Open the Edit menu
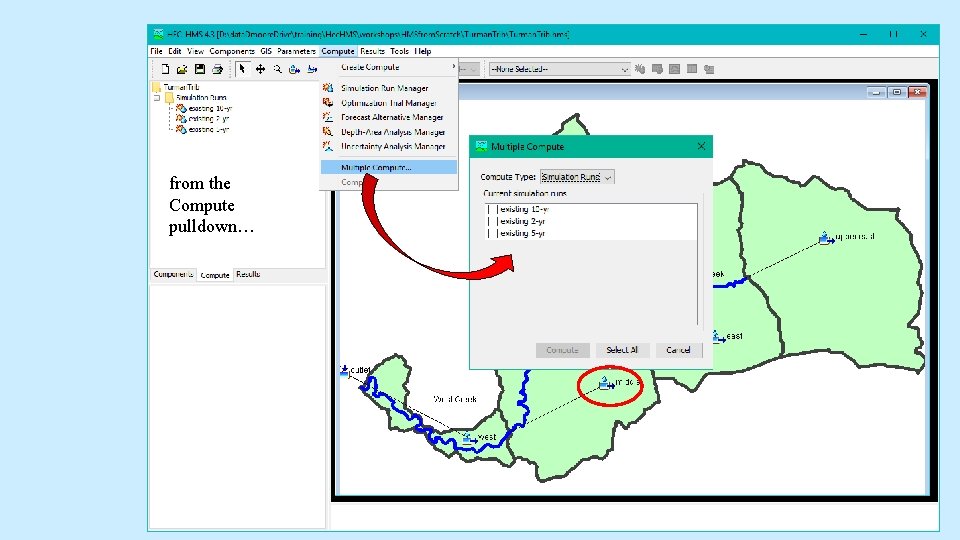This screenshot has width=960, height=540. click(x=175, y=51)
